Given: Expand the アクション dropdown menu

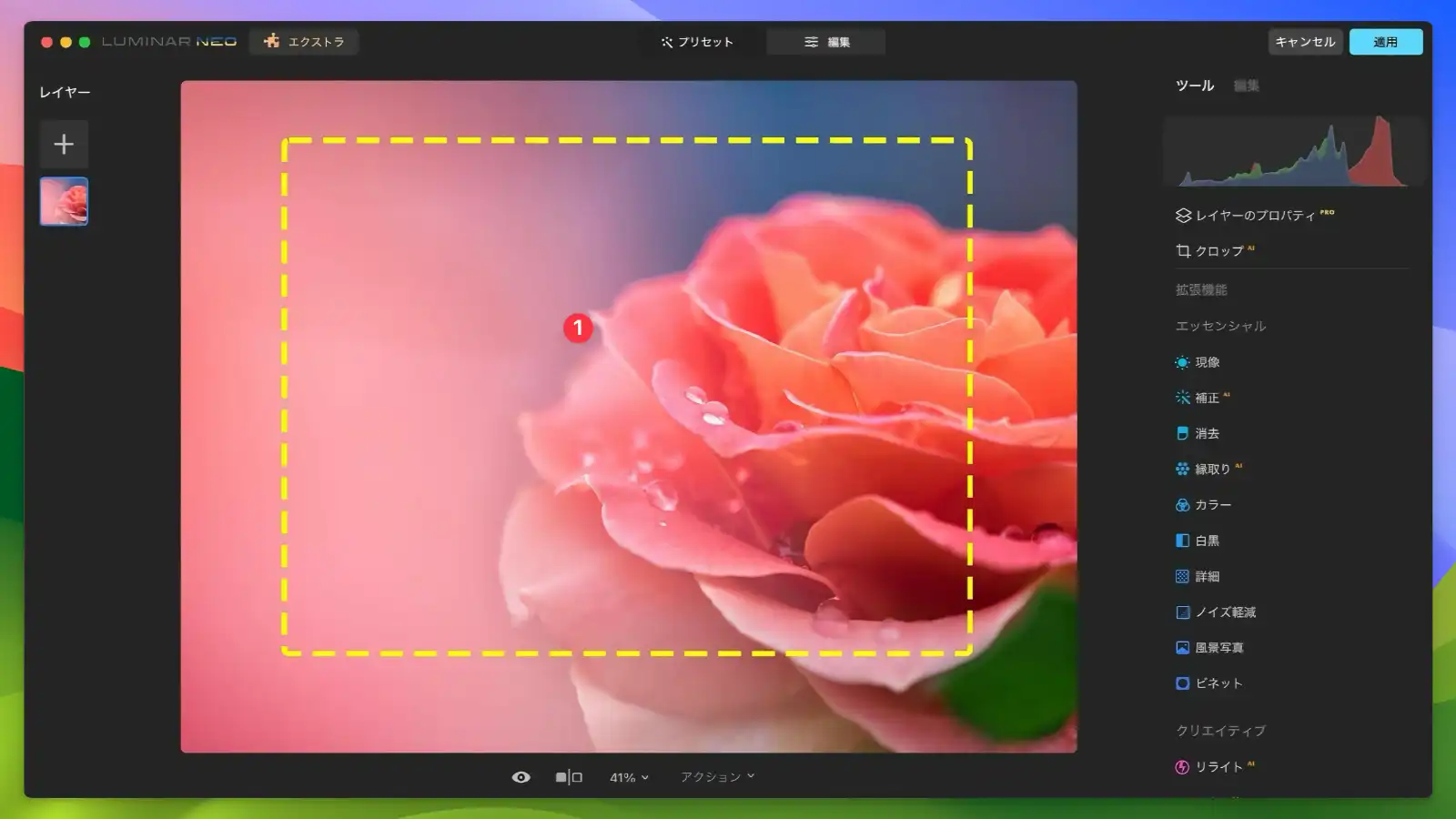Looking at the screenshot, I should (x=718, y=777).
